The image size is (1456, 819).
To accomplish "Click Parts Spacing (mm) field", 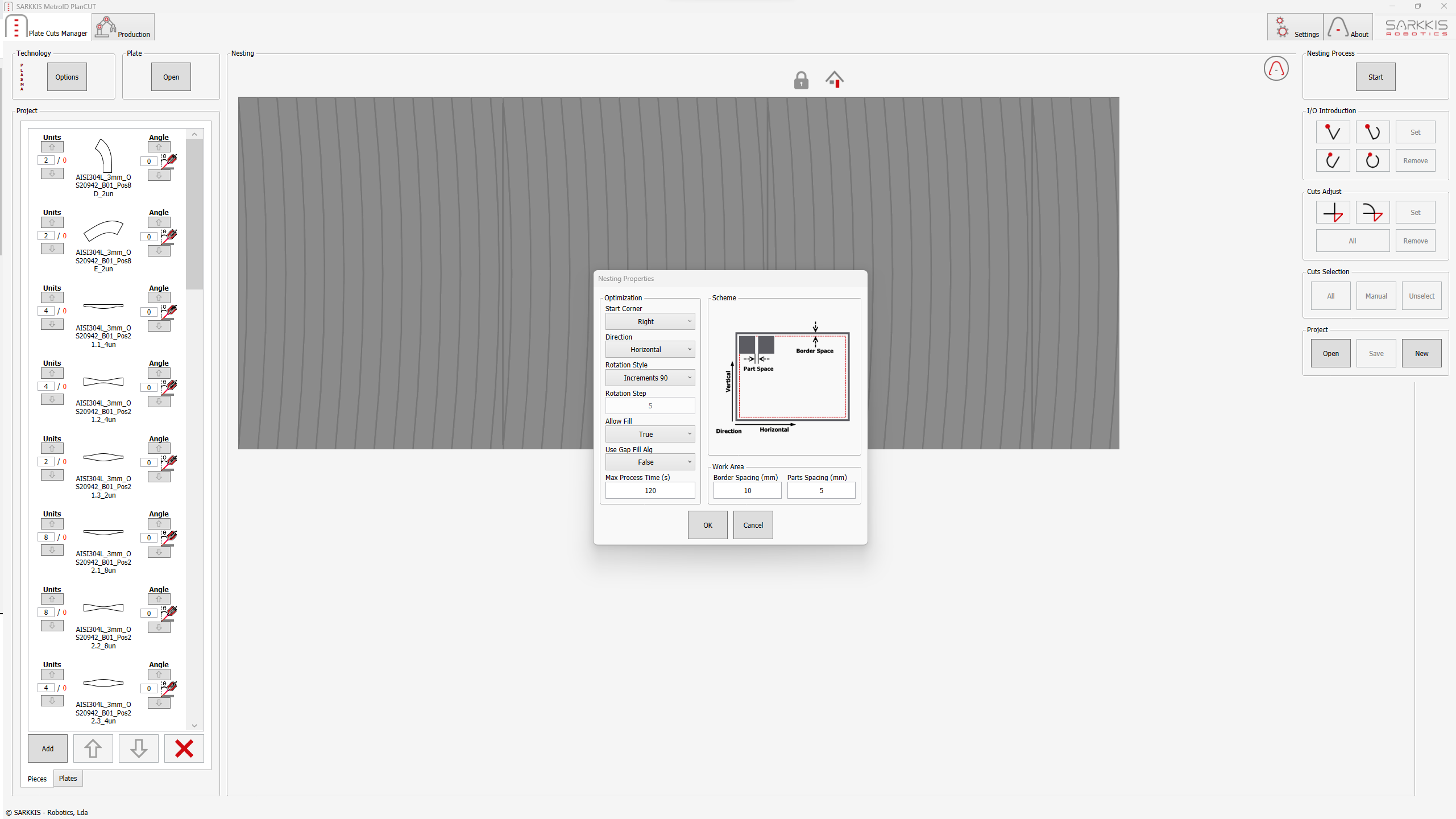I will coord(821,490).
